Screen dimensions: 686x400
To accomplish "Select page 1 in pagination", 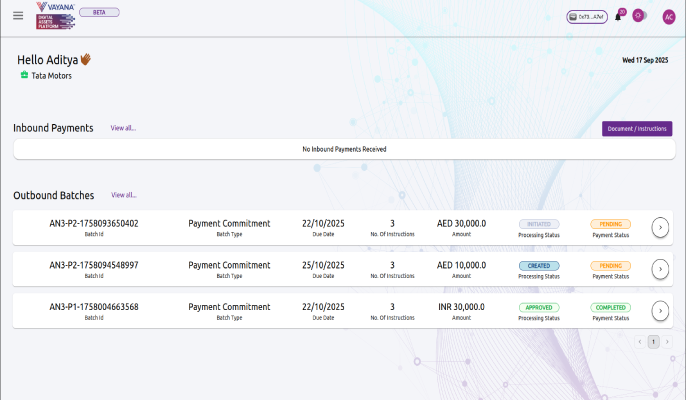I will [653, 342].
